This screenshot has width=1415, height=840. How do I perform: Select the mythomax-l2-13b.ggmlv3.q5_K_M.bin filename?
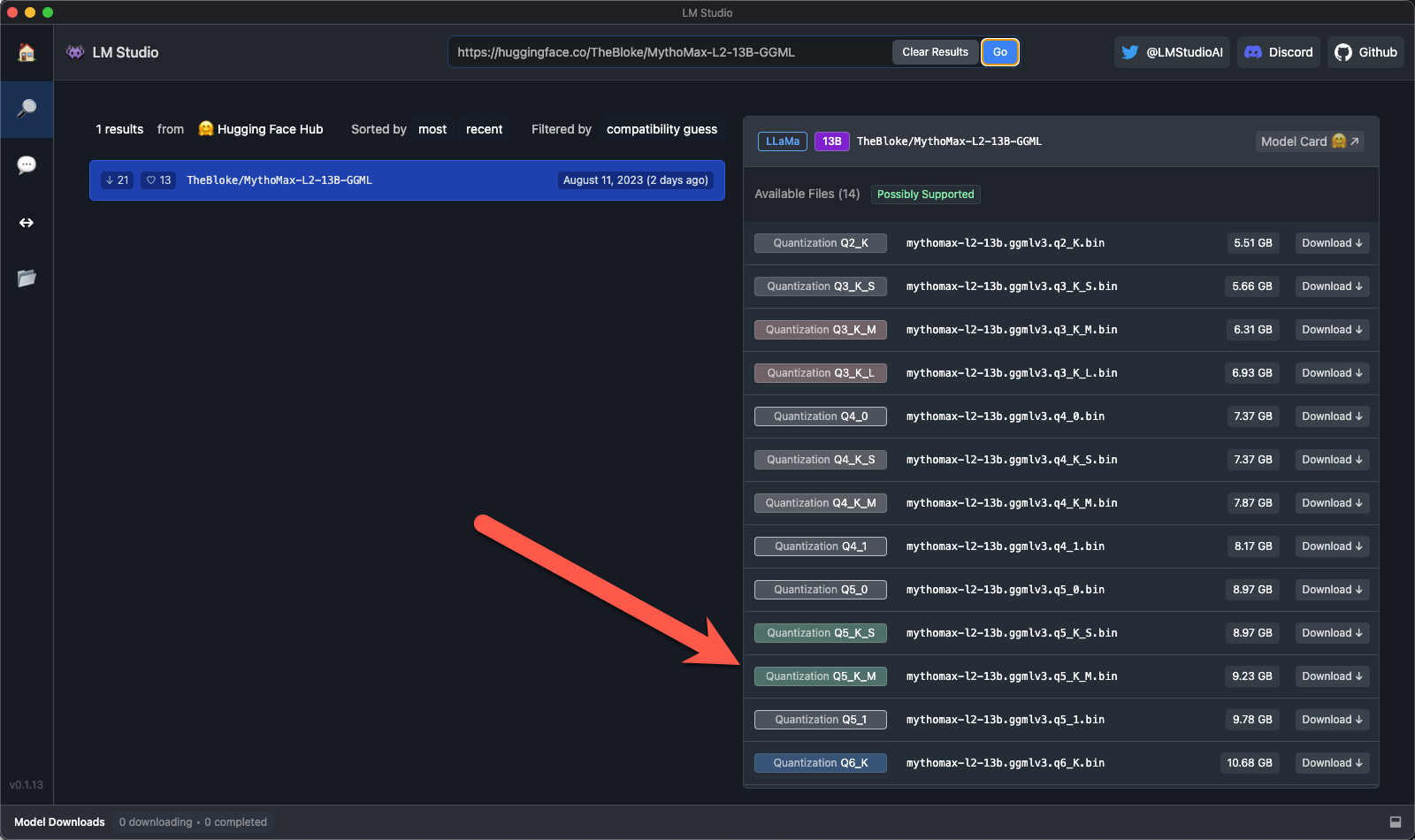pos(1012,676)
